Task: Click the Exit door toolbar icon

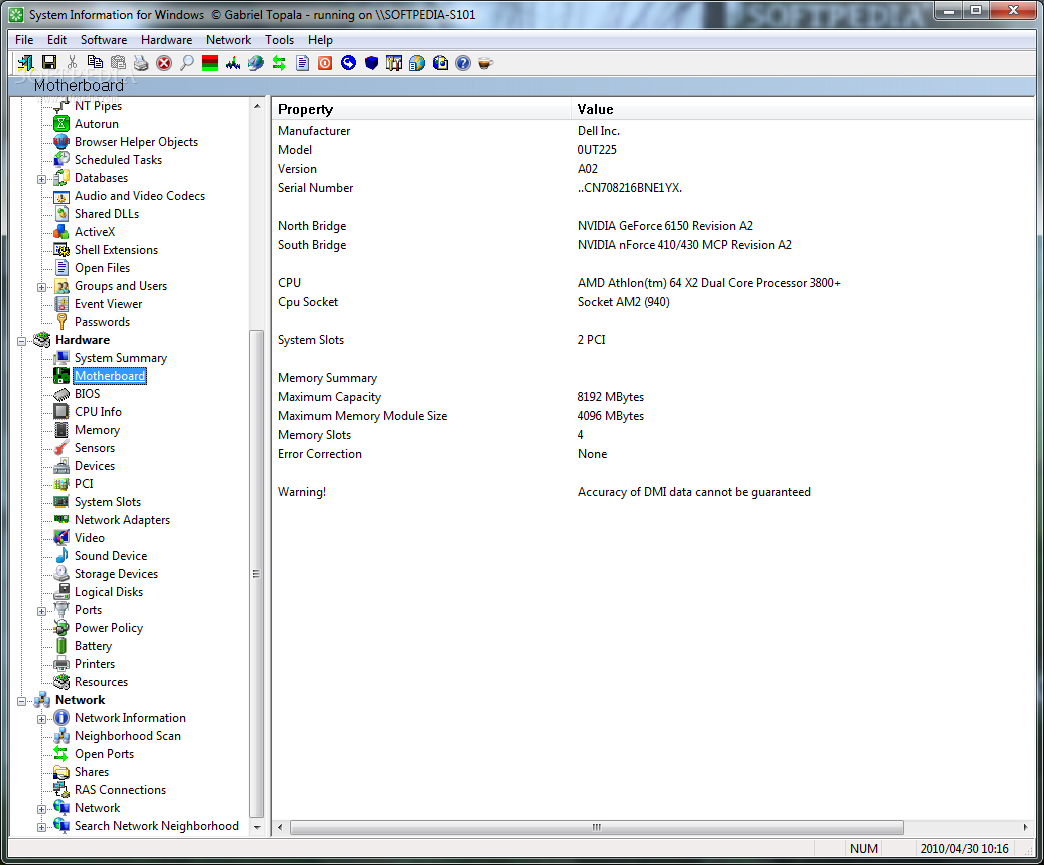Action: tap(25, 63)
